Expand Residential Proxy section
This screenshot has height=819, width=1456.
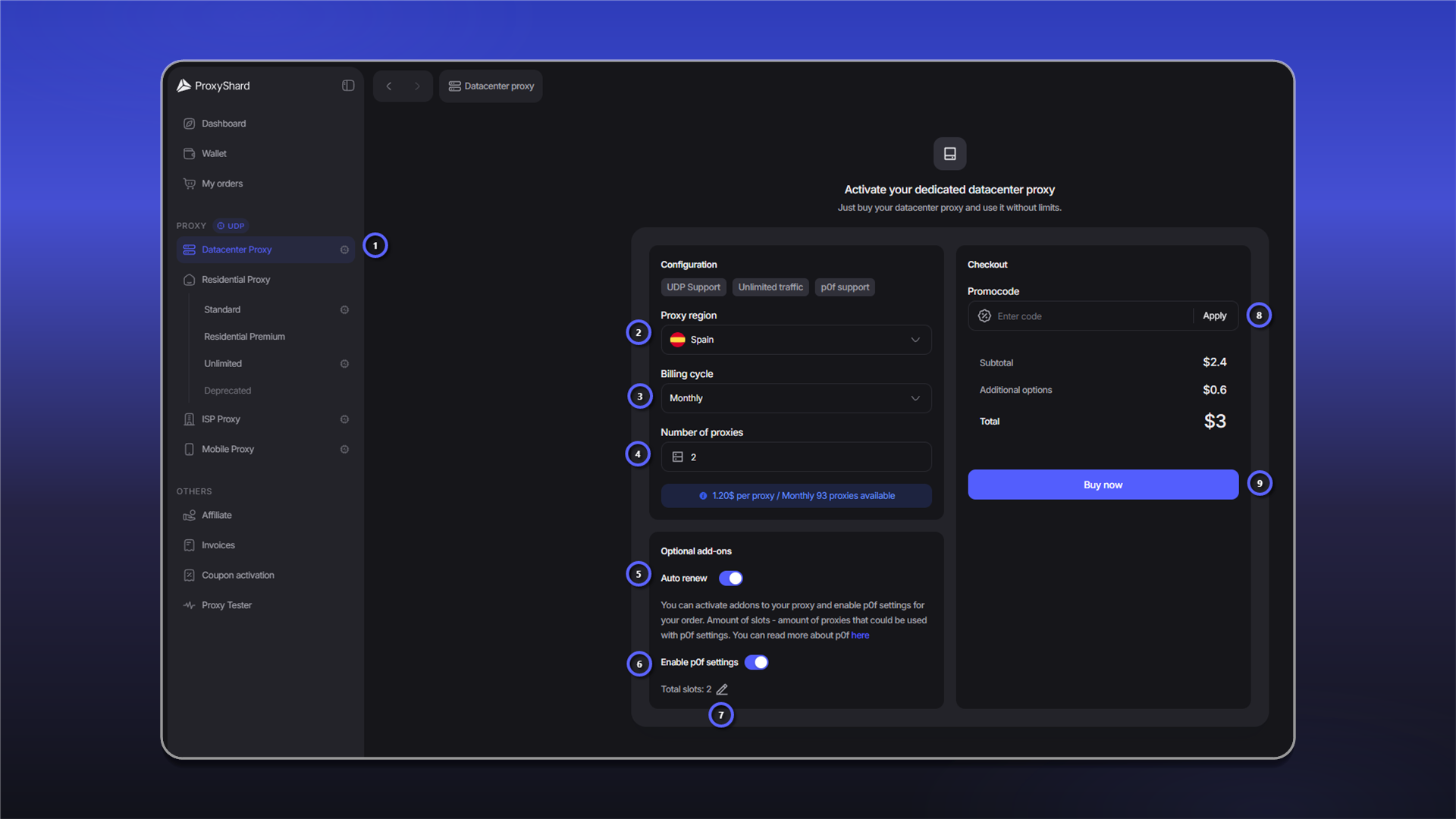pos(265,280)
